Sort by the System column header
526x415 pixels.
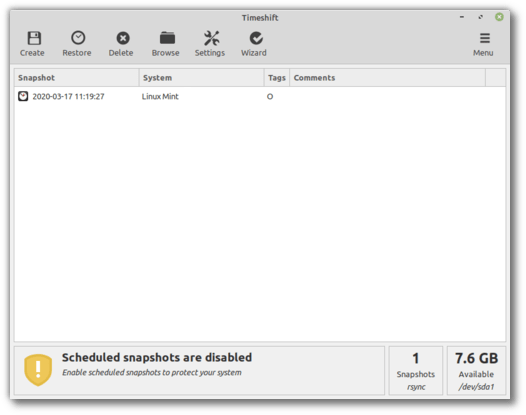202,78
